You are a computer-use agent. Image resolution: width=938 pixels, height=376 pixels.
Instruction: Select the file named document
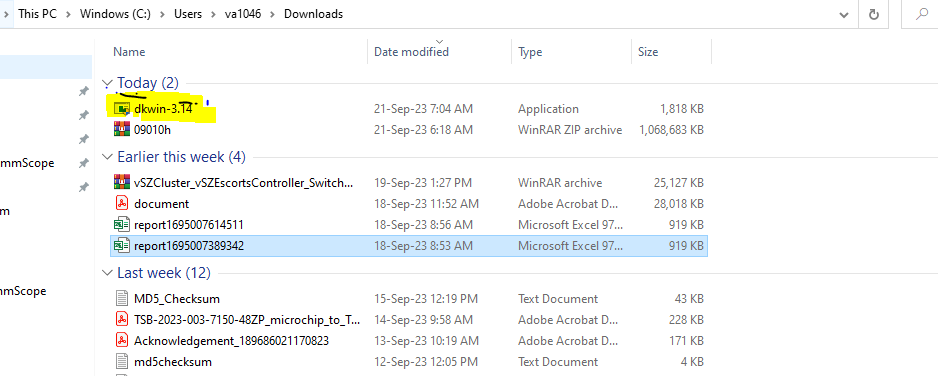162,204
